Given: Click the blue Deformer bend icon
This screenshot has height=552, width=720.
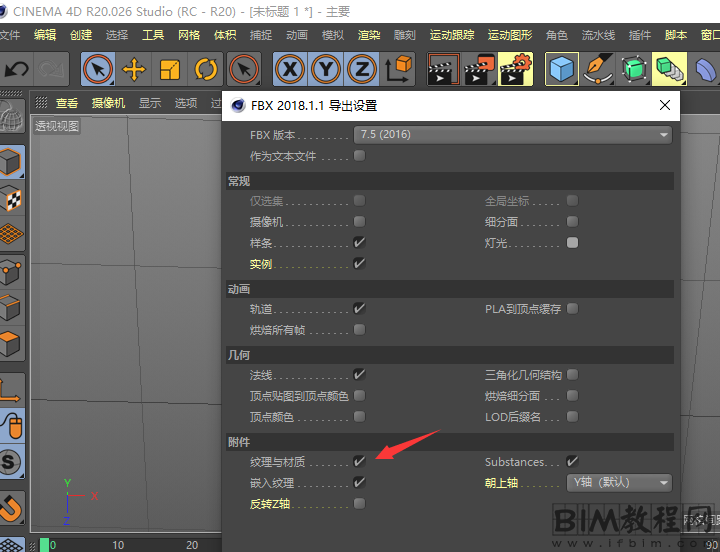Looking at the screenshot, I should point(705,69).
